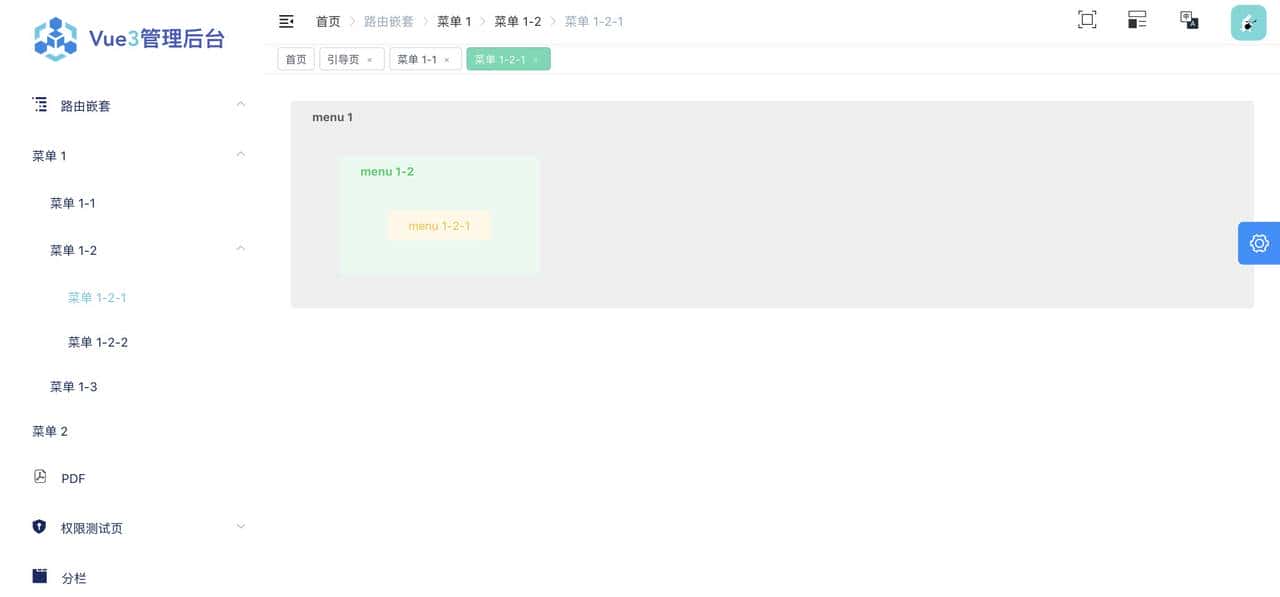
Task: Collapse the 菜单 1 submenu
Action: click(240, 155)
